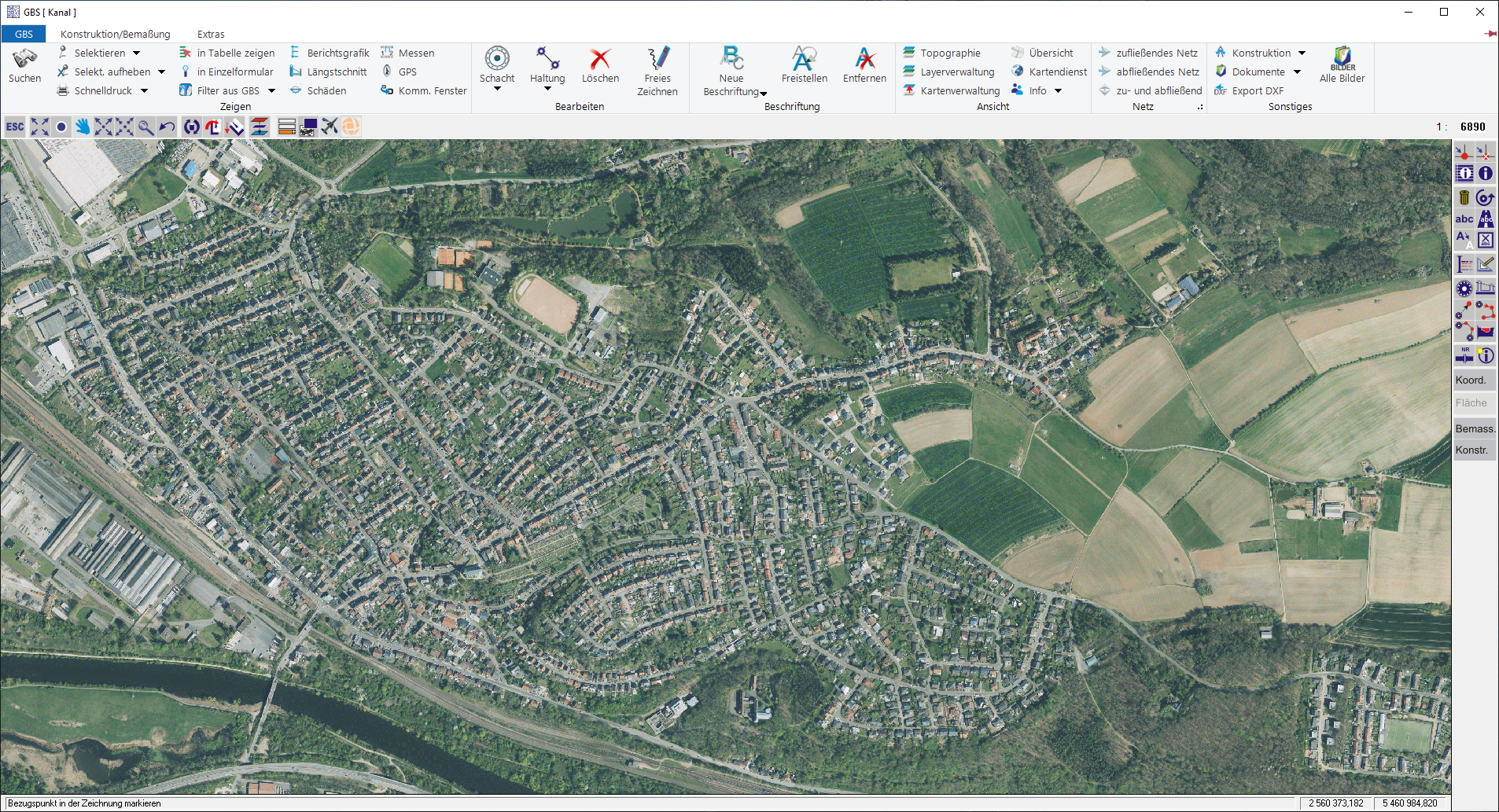This screenshot has width=1499, height=812.
Task: Open Freies Zeichnen drawing tool
Action: [x=657, y=60]
